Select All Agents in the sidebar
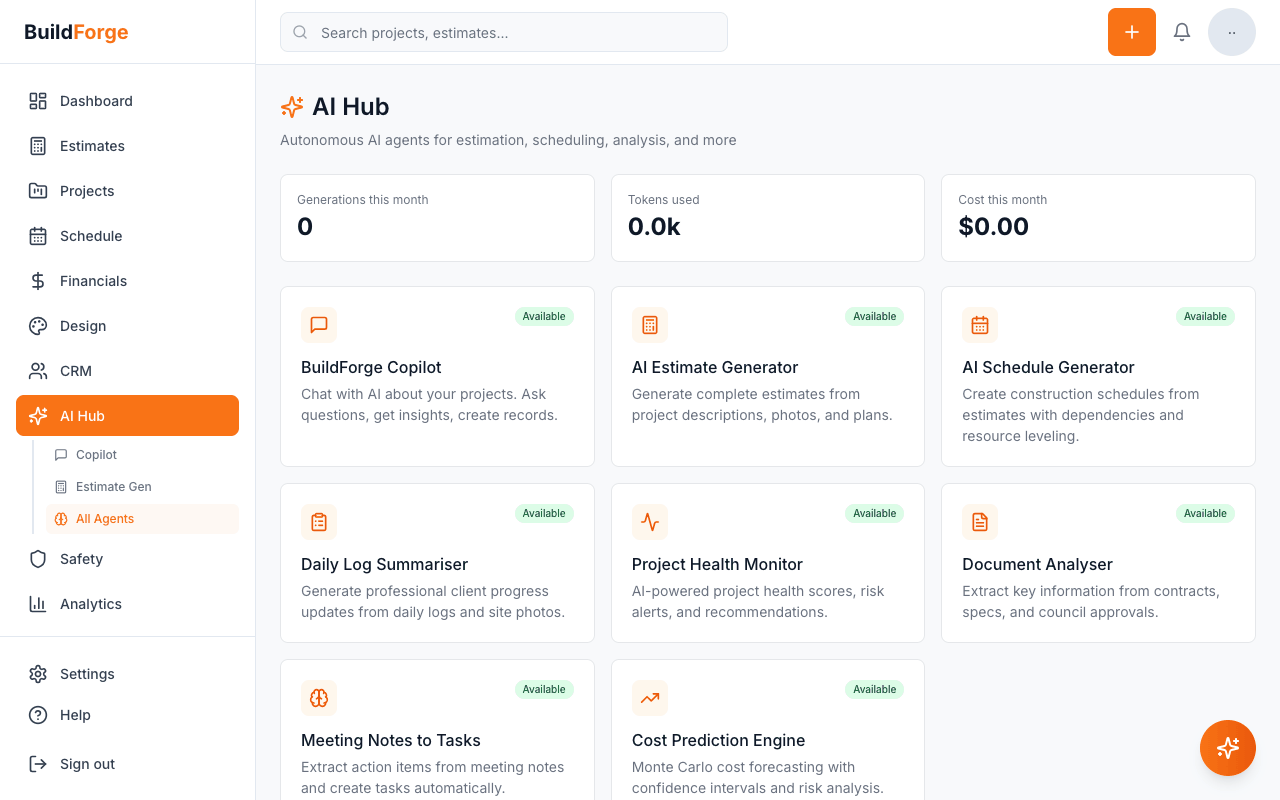This screenshot has width=1280, height=800. point(105,519)
